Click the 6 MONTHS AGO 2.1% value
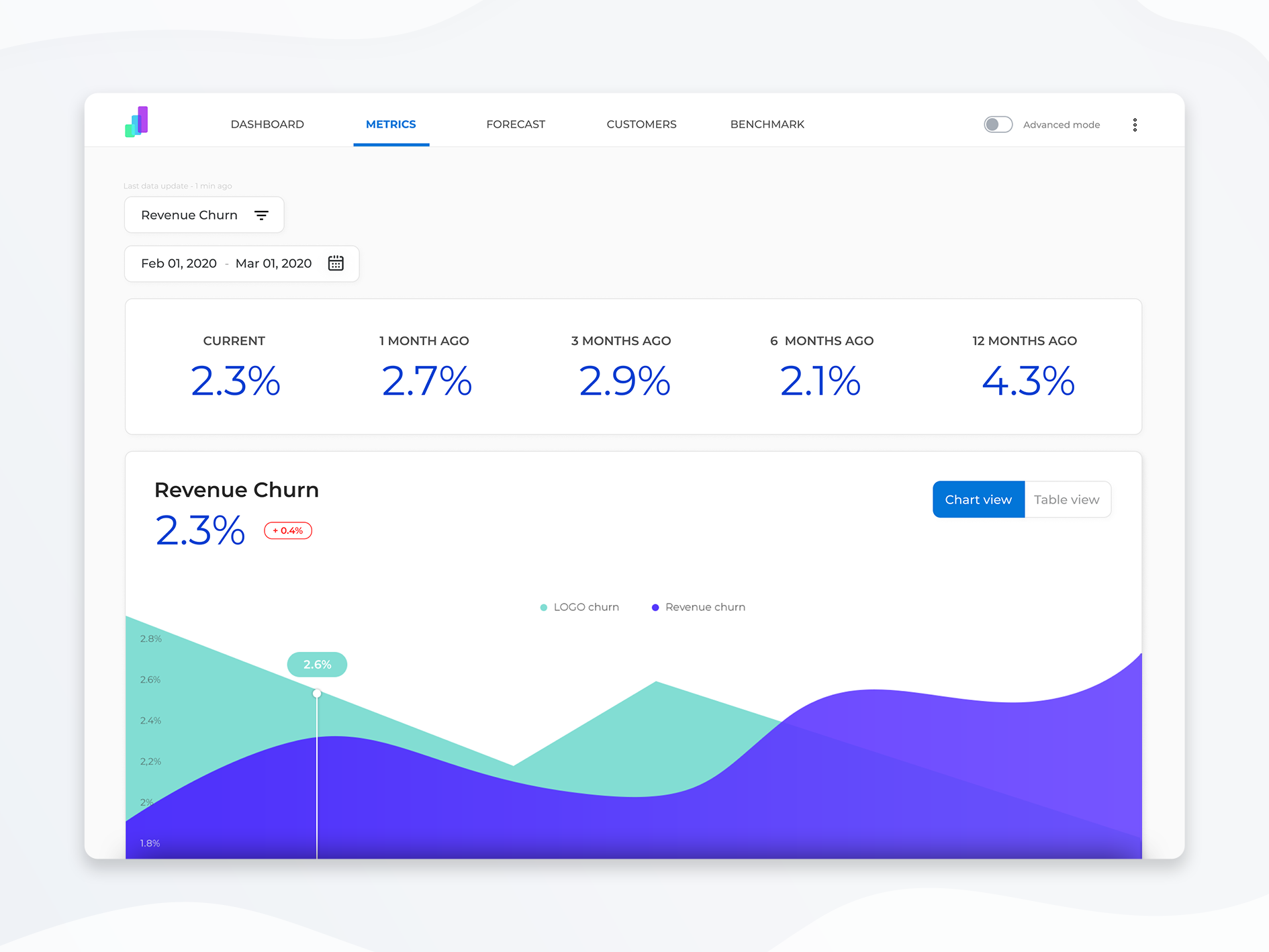The image size is (1269, 952). tap(820, 381)
